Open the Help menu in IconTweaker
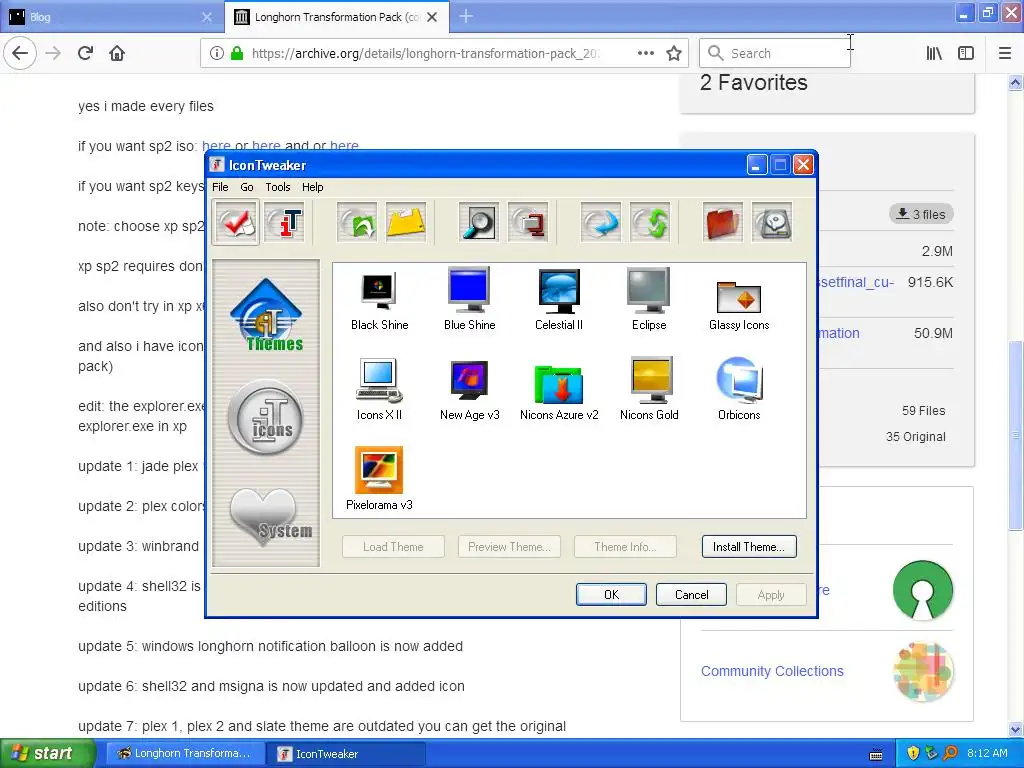This screenshot has width=1024, height=768. pyautogui.click(x=312, y=187)
